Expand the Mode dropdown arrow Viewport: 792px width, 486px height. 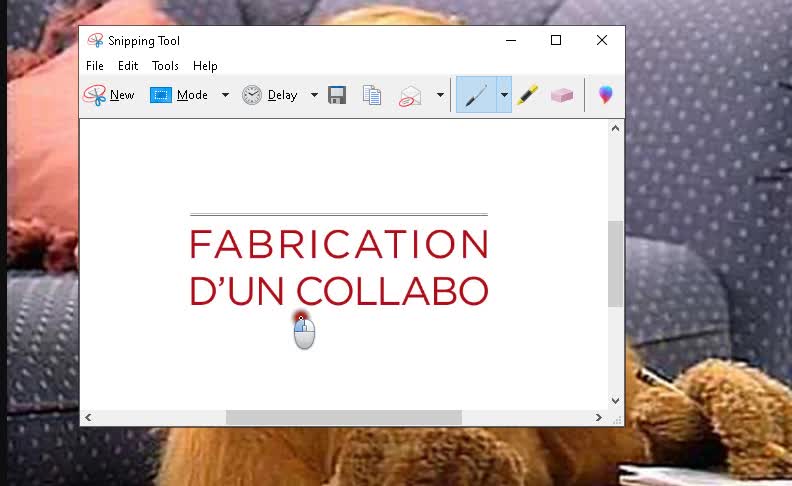tap(225, 95)
